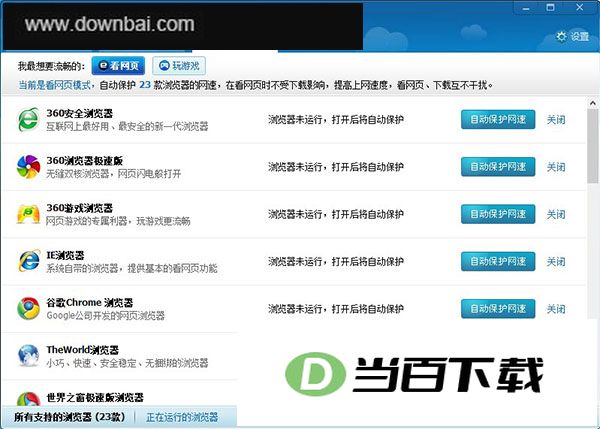Select the 360游戏浏览器 title text
Viewport: 600px width, 429px height.
(80, 208)
